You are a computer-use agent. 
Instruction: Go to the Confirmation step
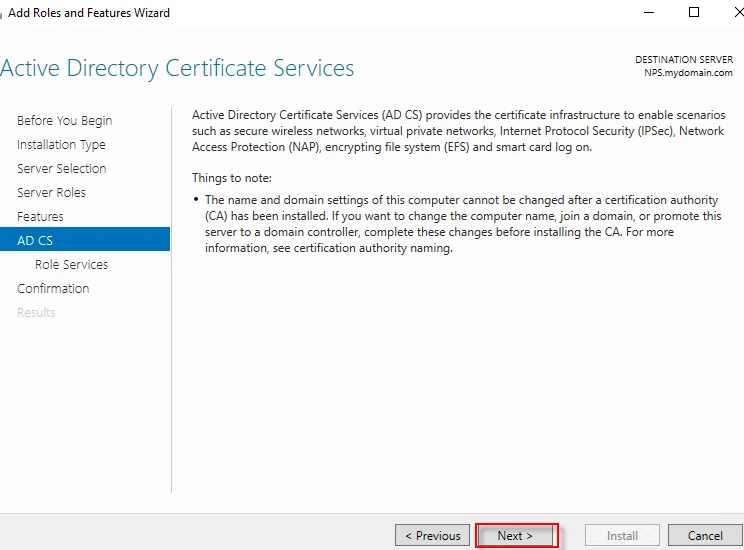[x=53, y=289]
